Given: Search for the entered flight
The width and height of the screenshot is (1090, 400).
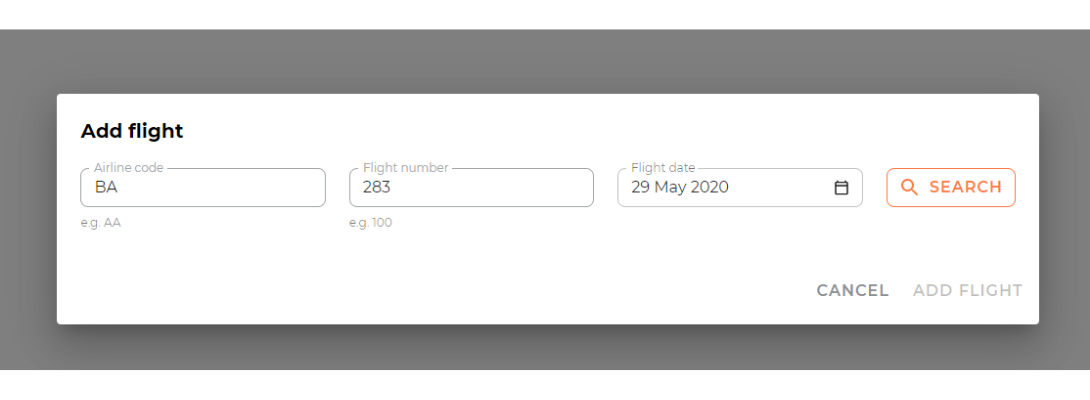Looking at the screenshot, I should click(950, 187).
